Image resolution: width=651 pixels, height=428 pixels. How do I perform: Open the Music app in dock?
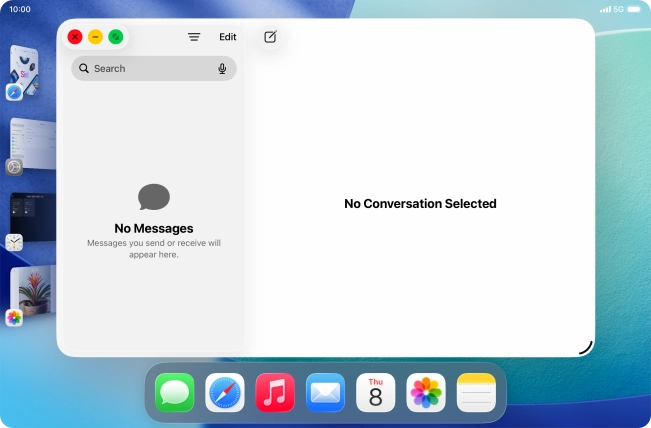tap(275, 392)
